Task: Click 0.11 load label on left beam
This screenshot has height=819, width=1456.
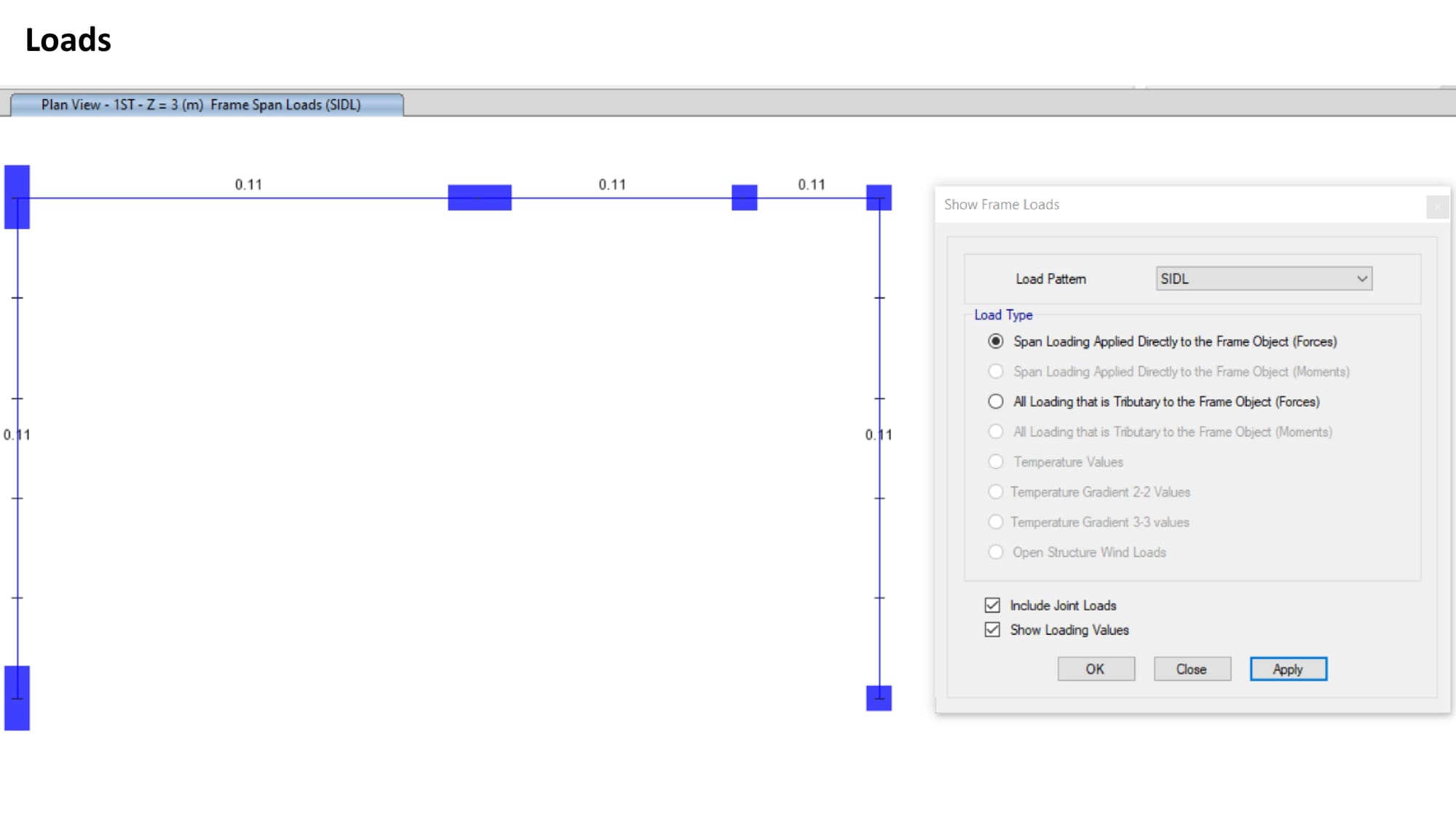Action: click(17, 435)
